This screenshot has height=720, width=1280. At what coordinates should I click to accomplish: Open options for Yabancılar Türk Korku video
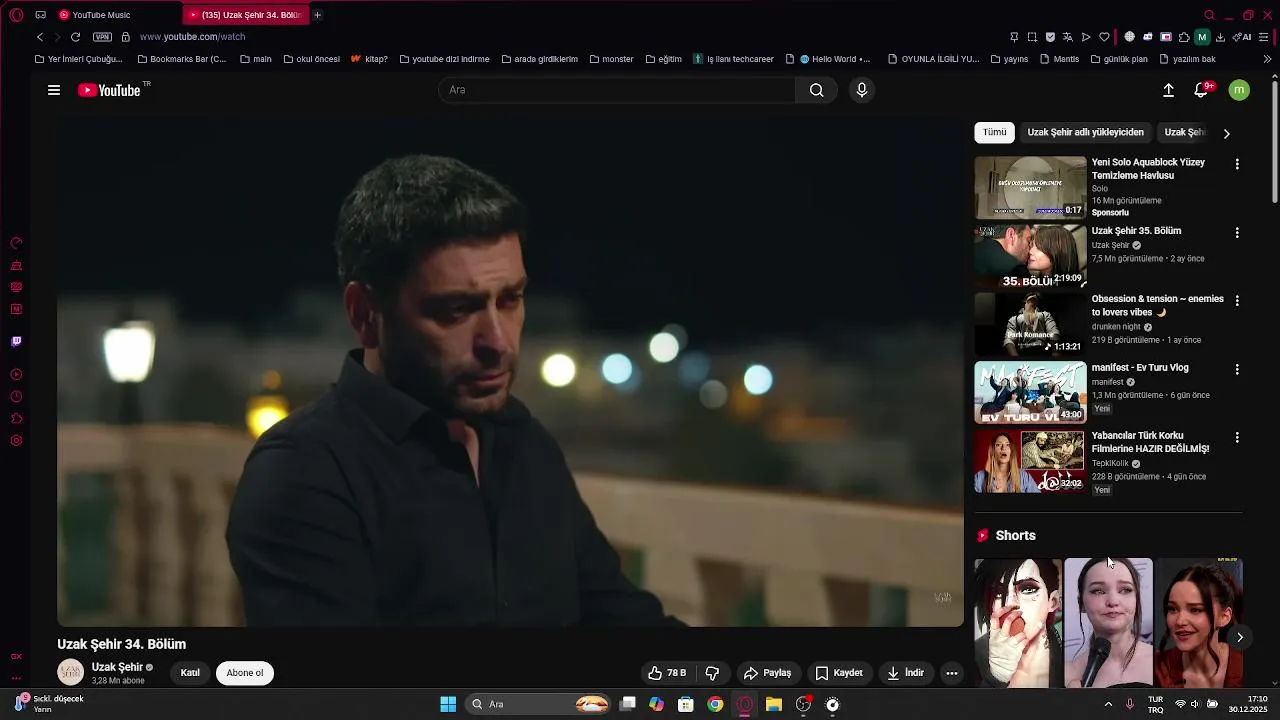(1237, 438)
